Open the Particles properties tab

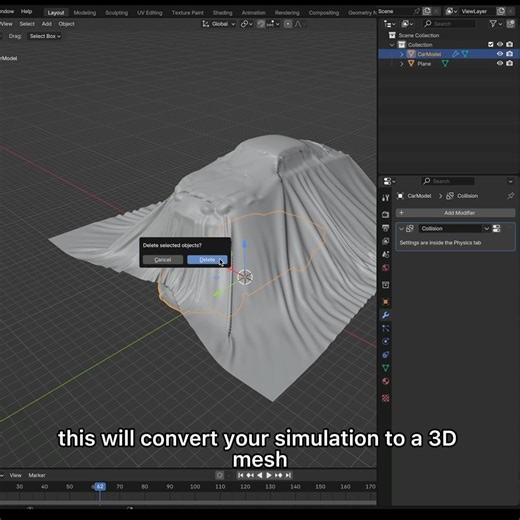[x=386, y=328]
